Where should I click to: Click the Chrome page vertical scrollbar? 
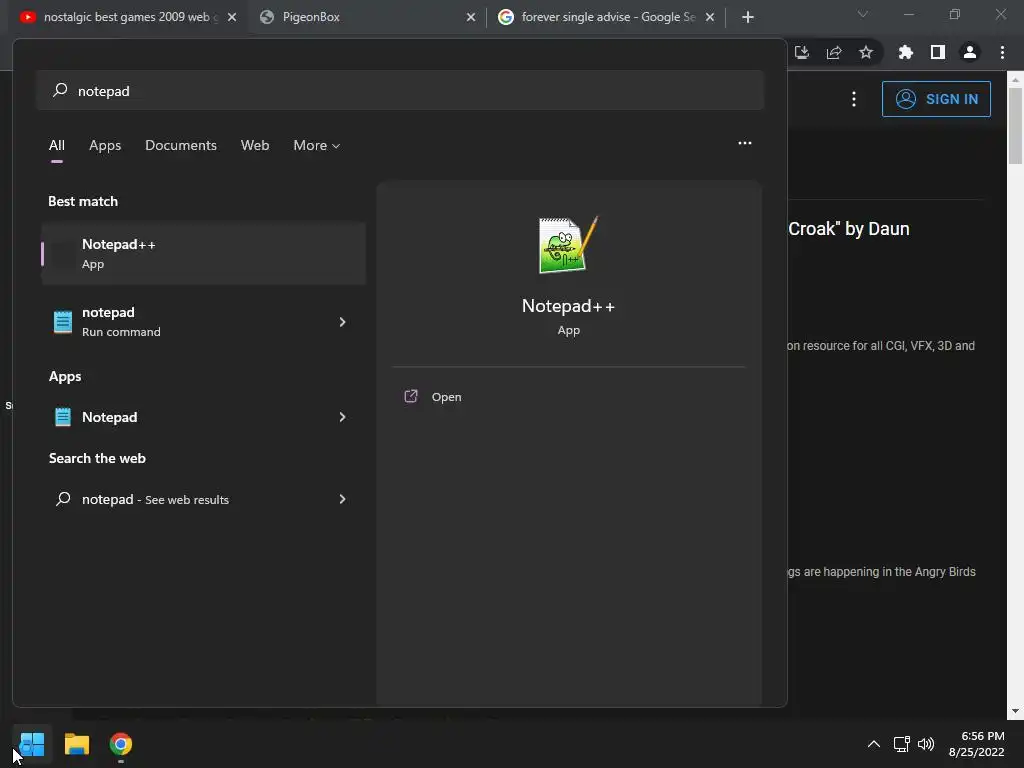coord(1015,126)
